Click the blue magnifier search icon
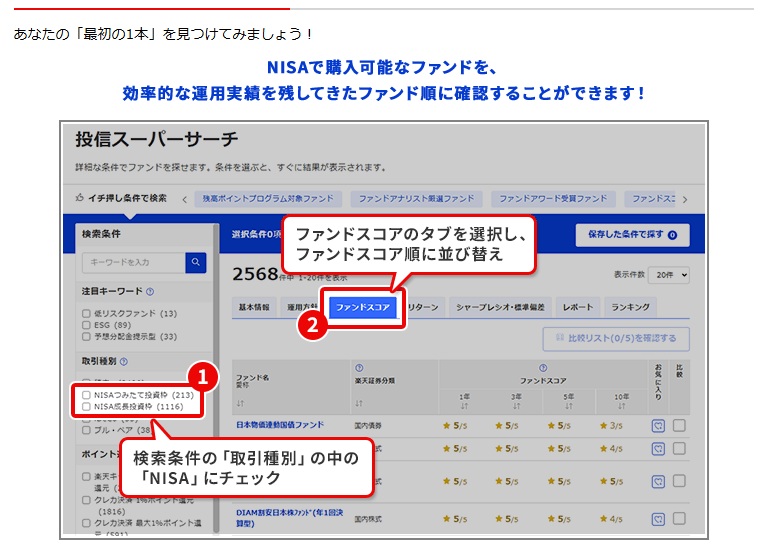 pos(195,262)
